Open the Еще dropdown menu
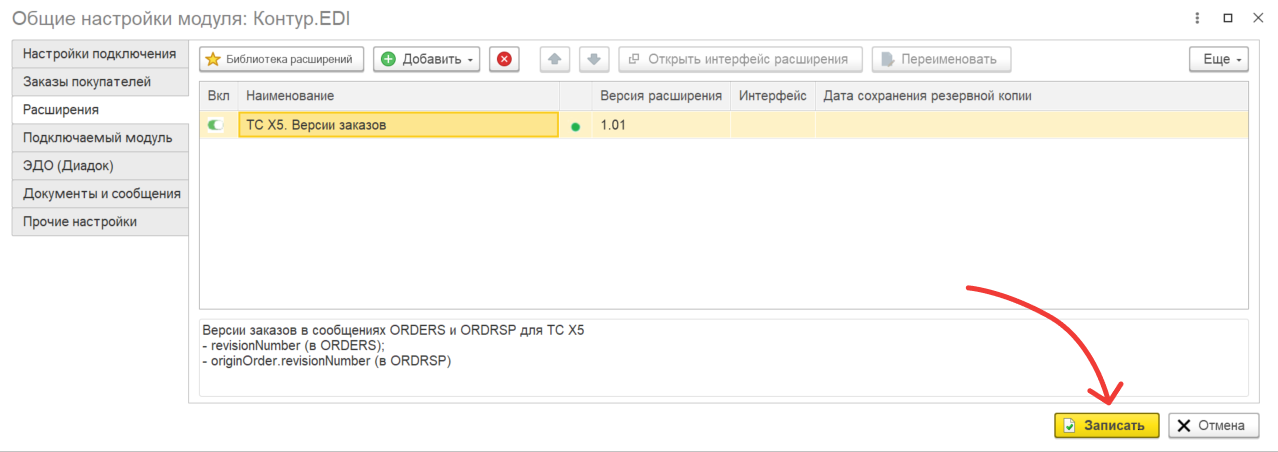The height and width of the screenshot is (452, 1278). (x=1219, y=59)
